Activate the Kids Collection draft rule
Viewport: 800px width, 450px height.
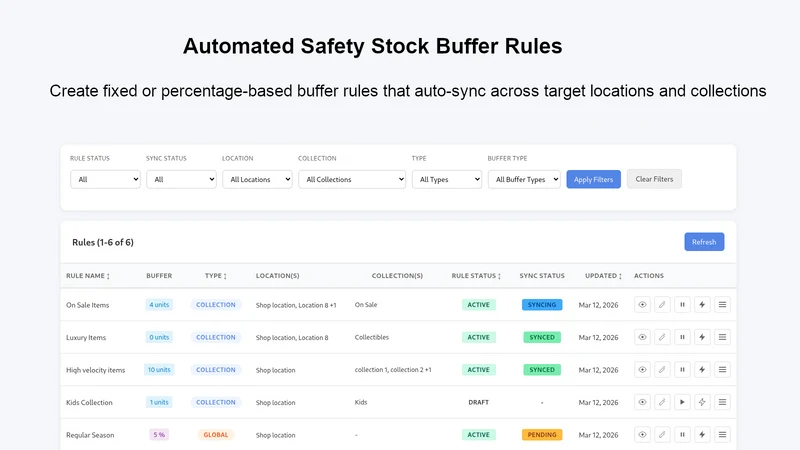click(x=682, y=402)
